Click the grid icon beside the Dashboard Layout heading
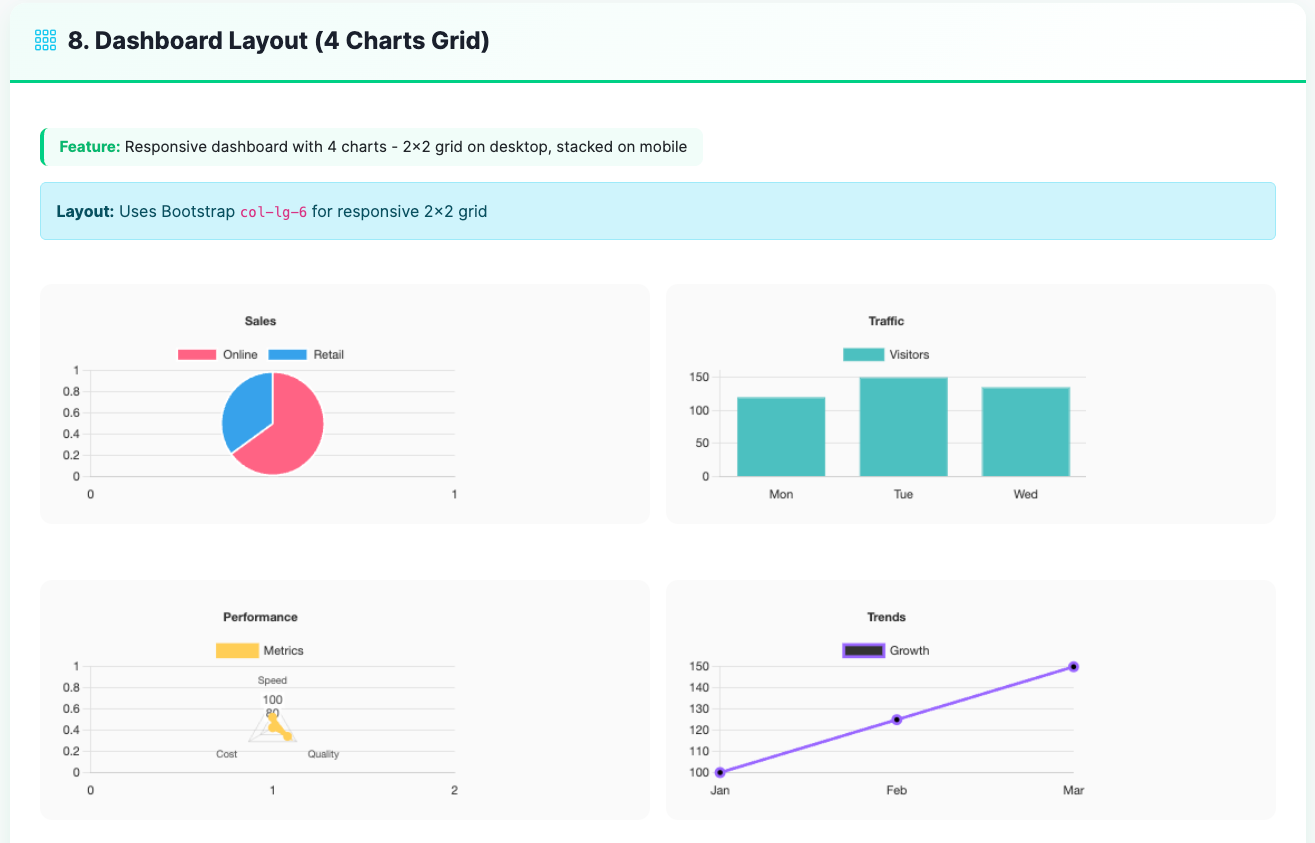This screenshot has width=1315, height=843. pos(45,40)
